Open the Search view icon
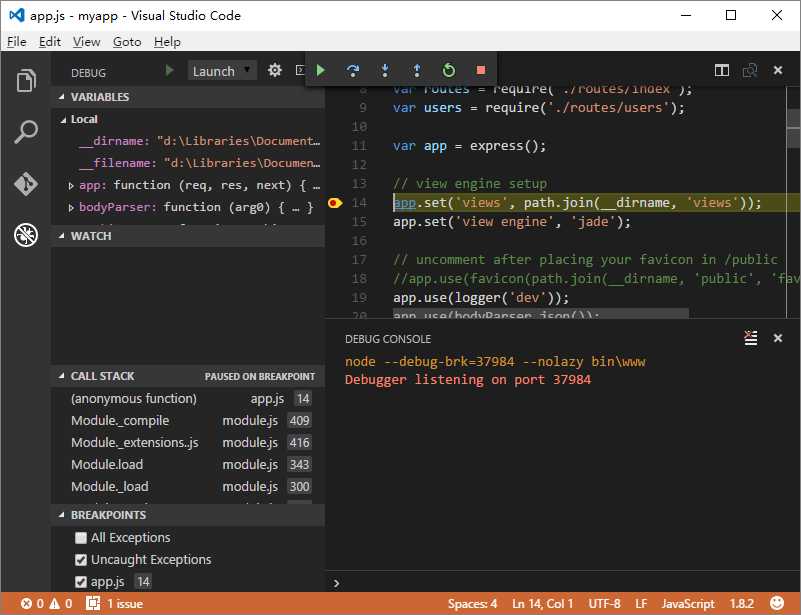801x615 pixels. point(26,132)
